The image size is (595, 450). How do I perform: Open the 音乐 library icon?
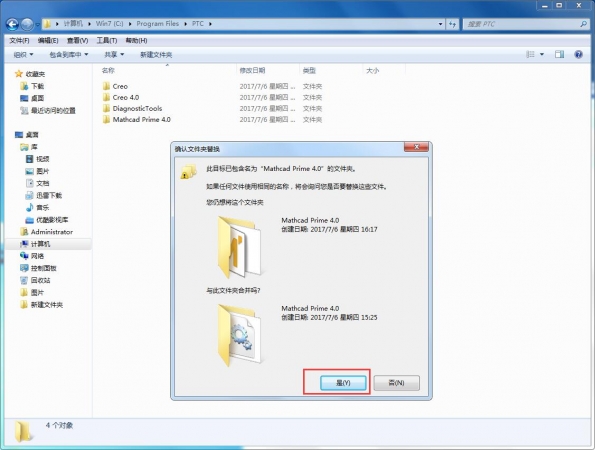[30, 208]
